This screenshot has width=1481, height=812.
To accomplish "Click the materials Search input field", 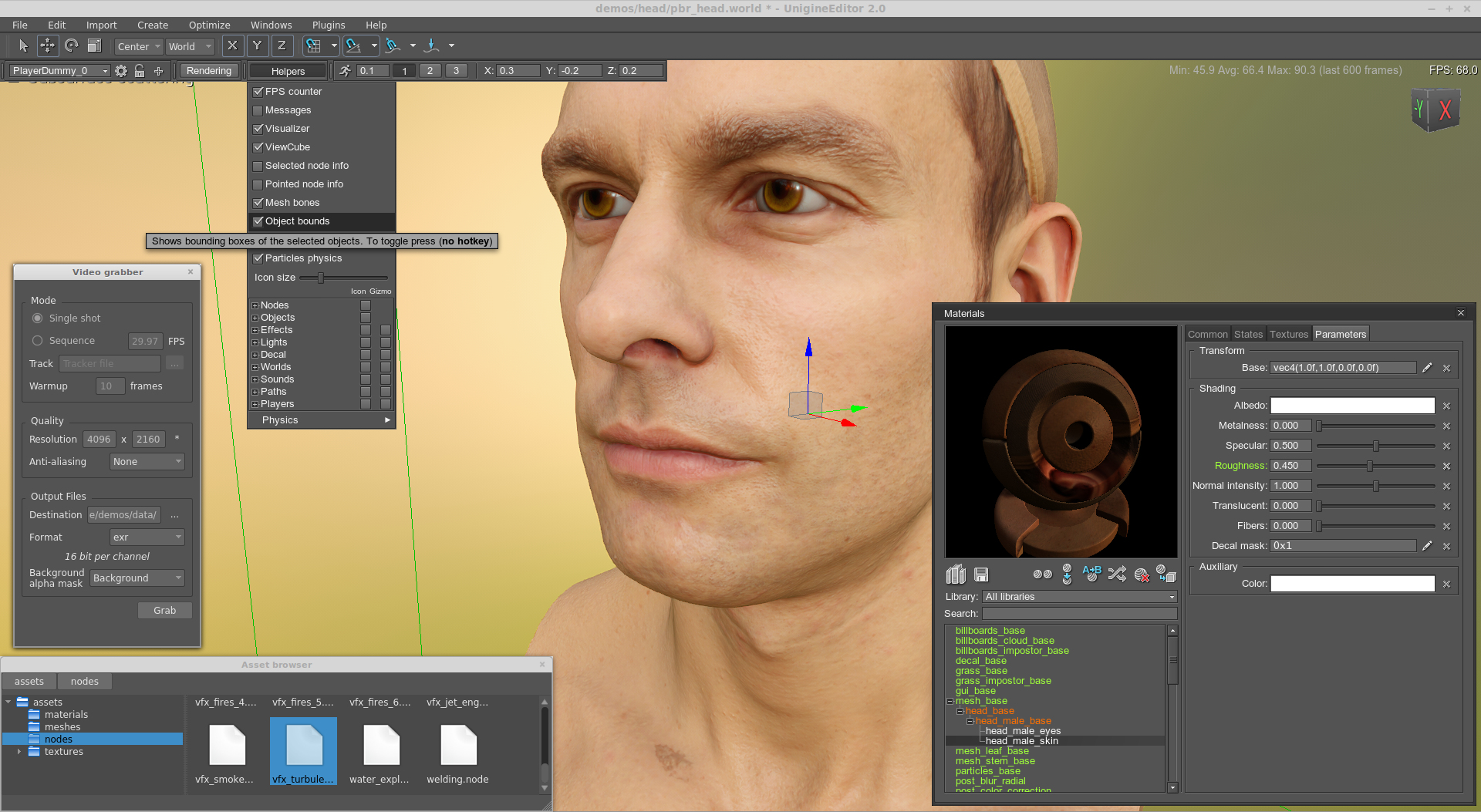I will click(x=1079, y=614).
